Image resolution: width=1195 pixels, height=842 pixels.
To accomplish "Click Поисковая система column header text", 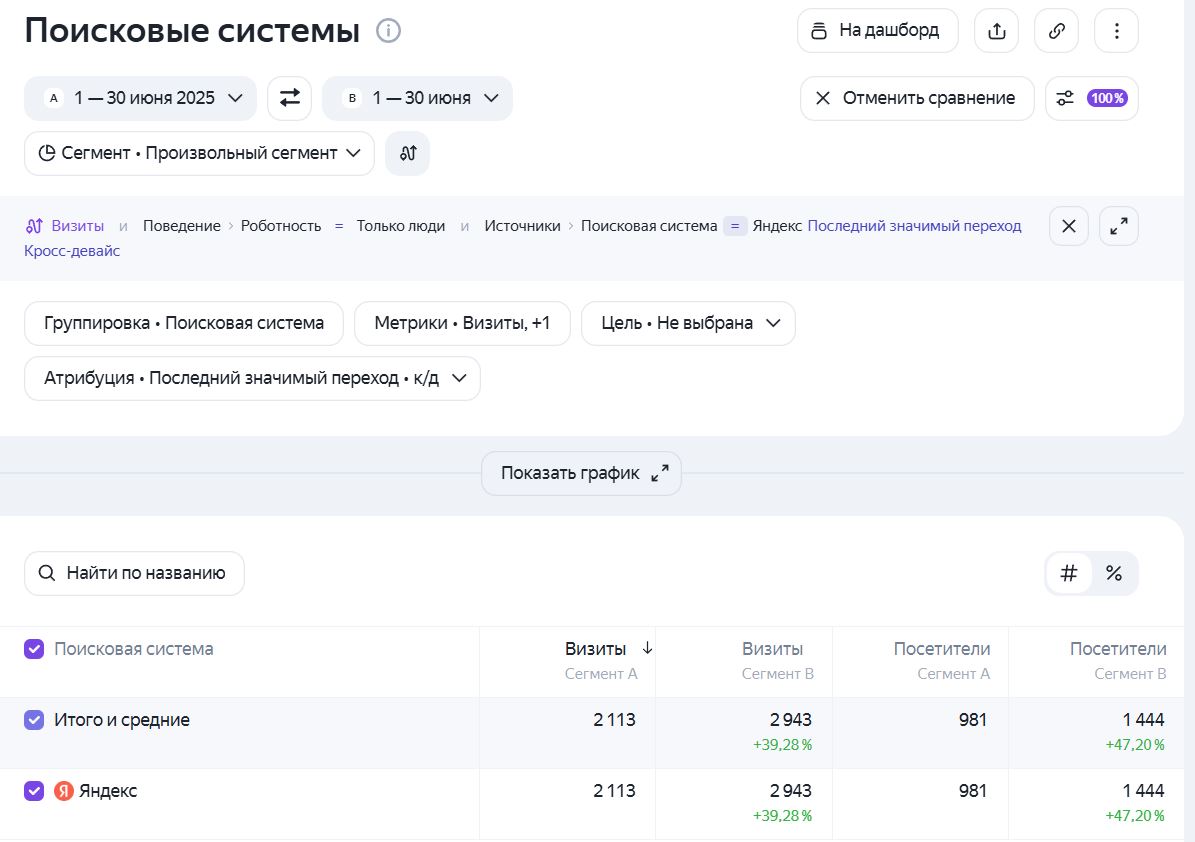I will click(x=133, y=649).
